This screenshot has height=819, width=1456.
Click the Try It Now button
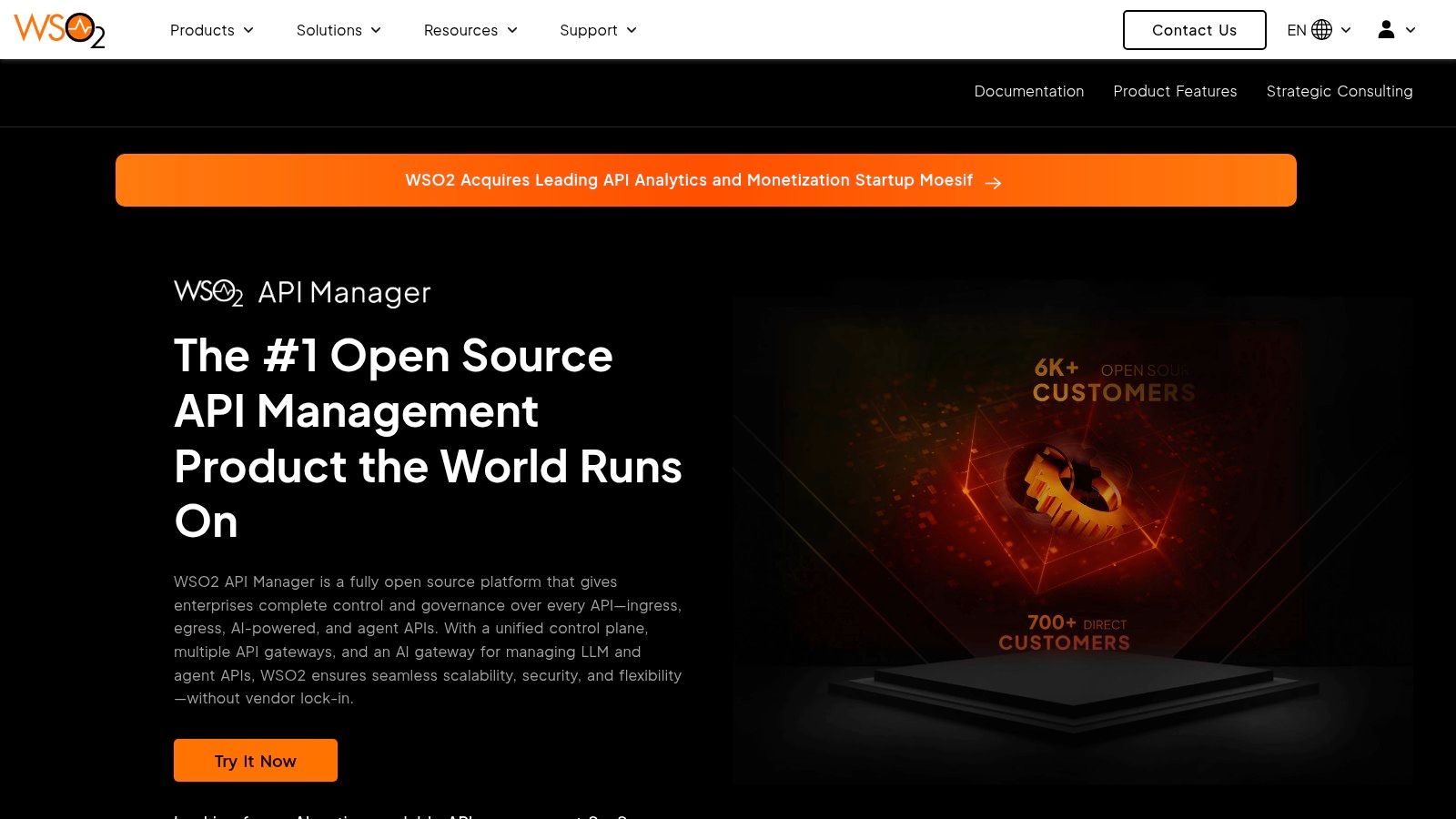[x=256, y=761]
